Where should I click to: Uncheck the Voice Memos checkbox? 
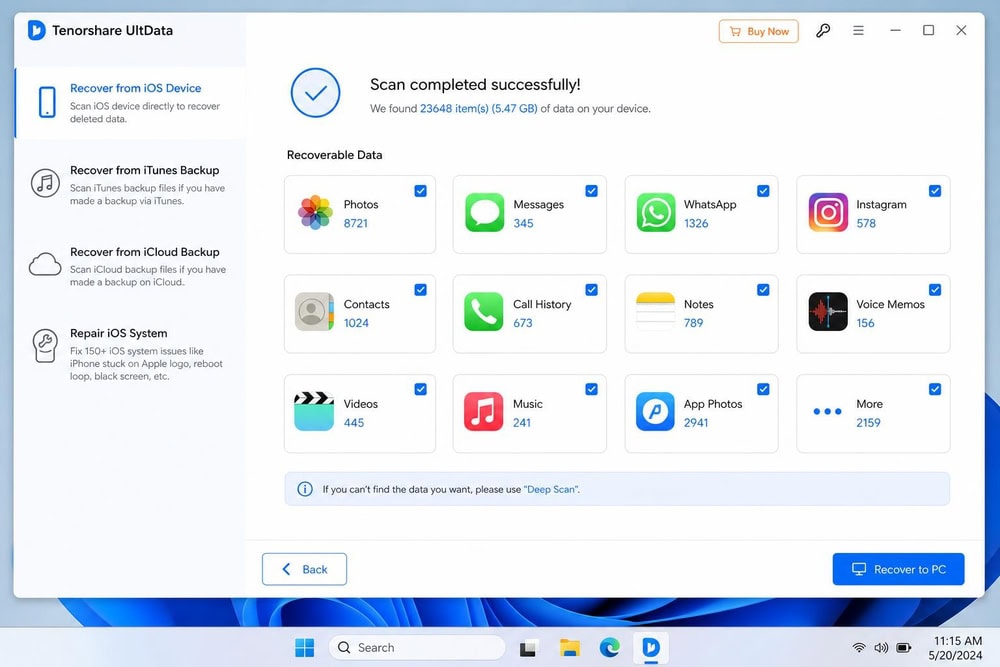click(934, 290)
